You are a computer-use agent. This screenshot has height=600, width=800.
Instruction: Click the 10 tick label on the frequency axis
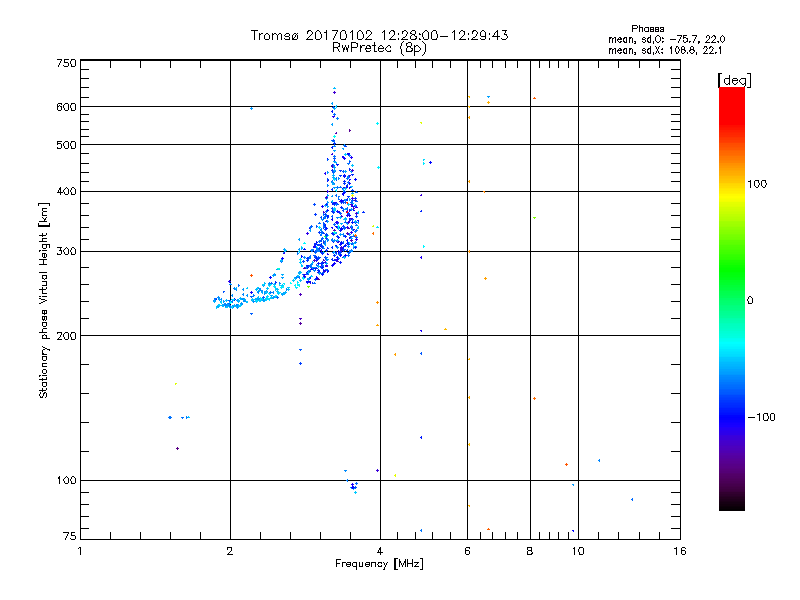coord(578,551)
